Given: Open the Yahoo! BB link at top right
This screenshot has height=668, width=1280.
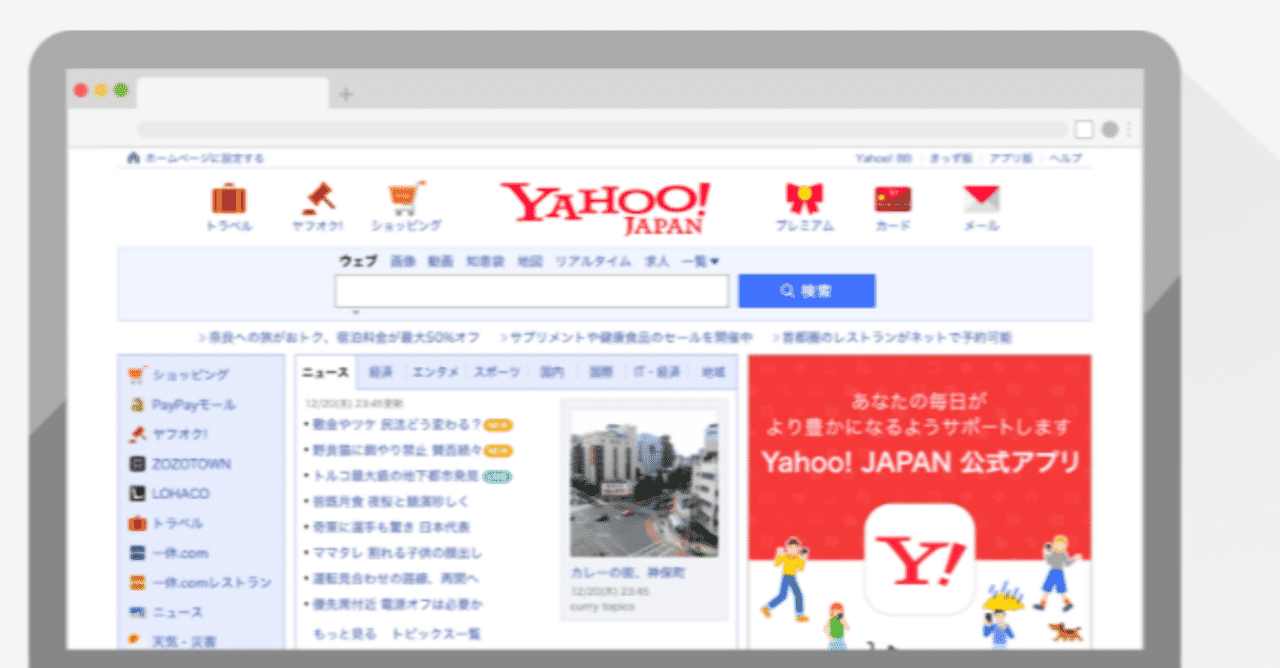Looking at the screenshot, I should coord(884,158).
